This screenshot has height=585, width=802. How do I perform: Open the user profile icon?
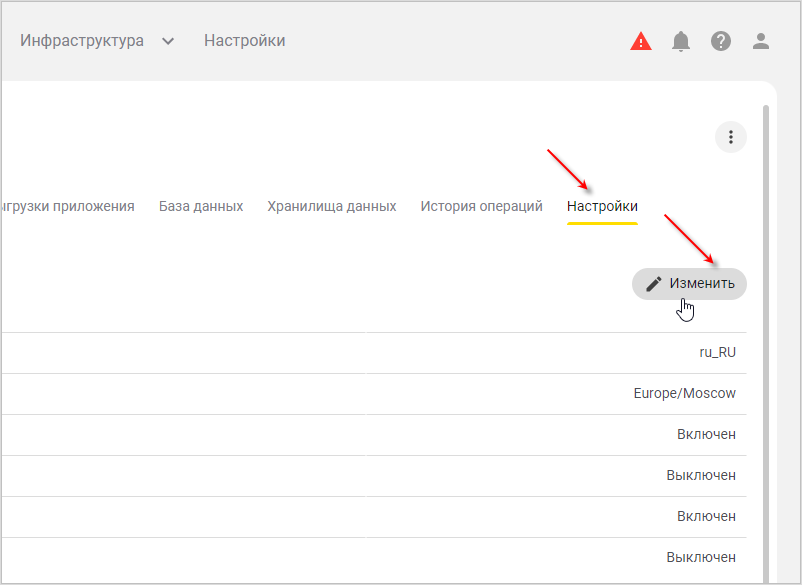pos(761,41)
